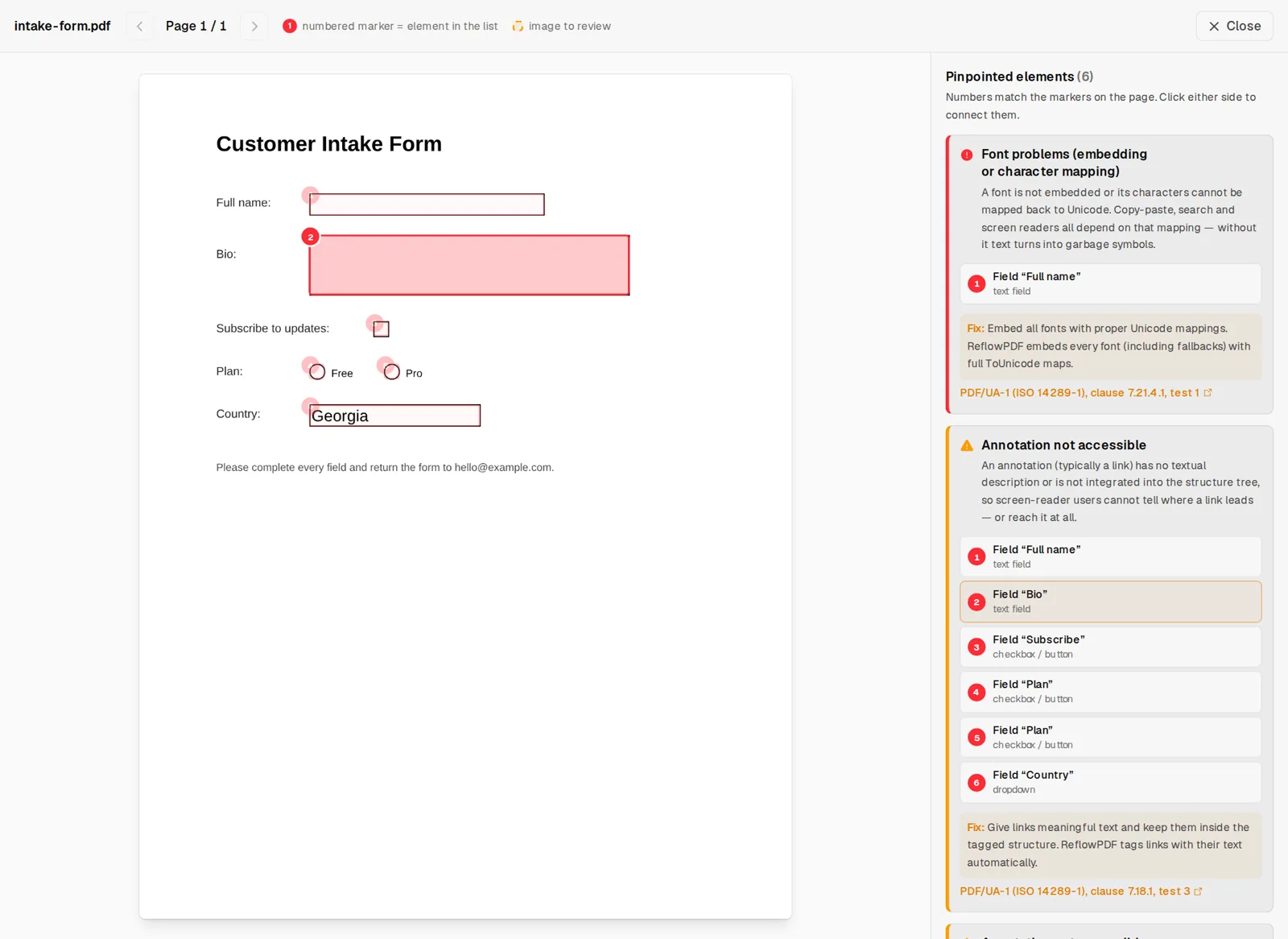Click the hello@example.com instruction text
This screenshot has height=939, width=1288.
385,467
